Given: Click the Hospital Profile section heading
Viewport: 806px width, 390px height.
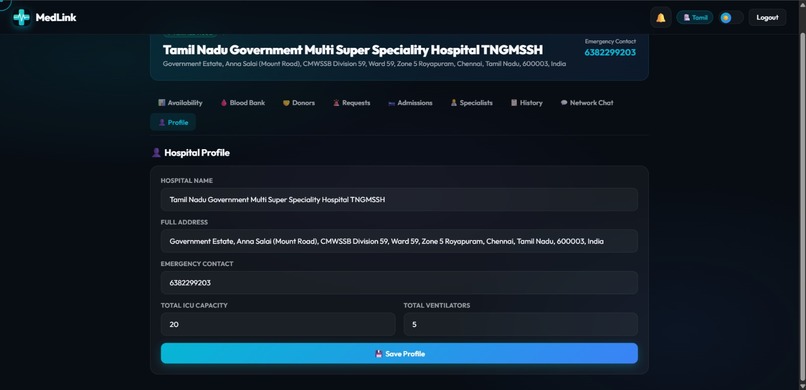Looking at the screenshot, I should (x=197, y=153).
